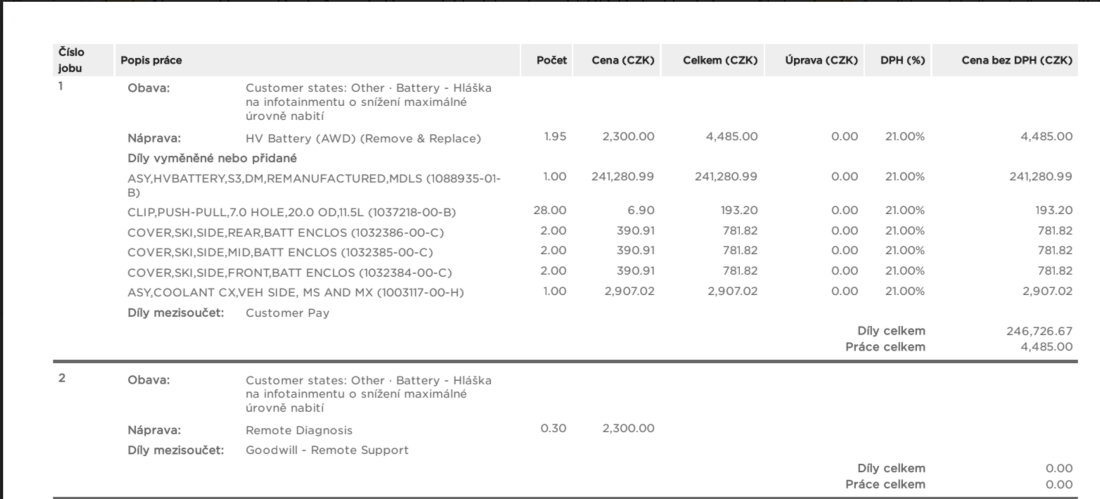1100x499 pixels.
Task: Click the COVER,SKI,SIDE,REAR part line
Action: pyautogui.click(x=286, y=232)
